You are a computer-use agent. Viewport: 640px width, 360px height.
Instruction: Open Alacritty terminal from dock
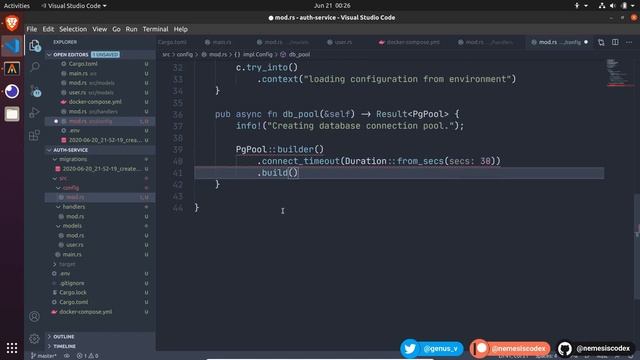(12, 69)
